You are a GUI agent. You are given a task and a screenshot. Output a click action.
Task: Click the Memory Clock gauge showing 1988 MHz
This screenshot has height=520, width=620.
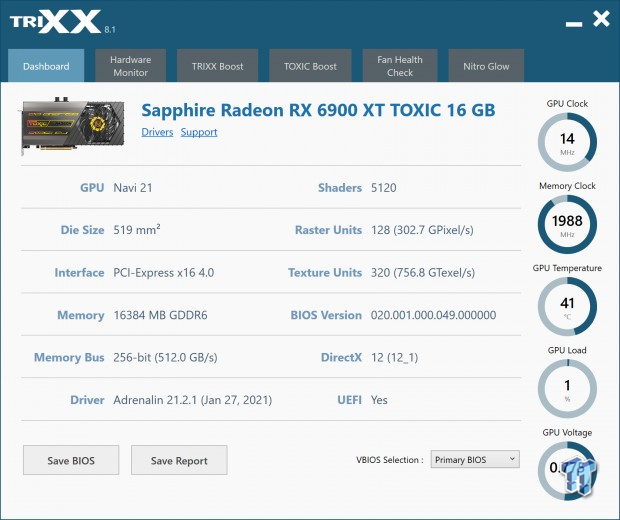pos(567,224)
